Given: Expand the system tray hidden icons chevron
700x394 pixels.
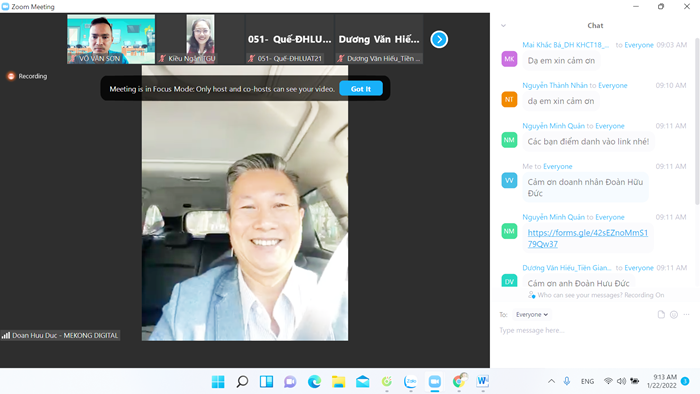Looking at the screenshot, I should 551,381.
